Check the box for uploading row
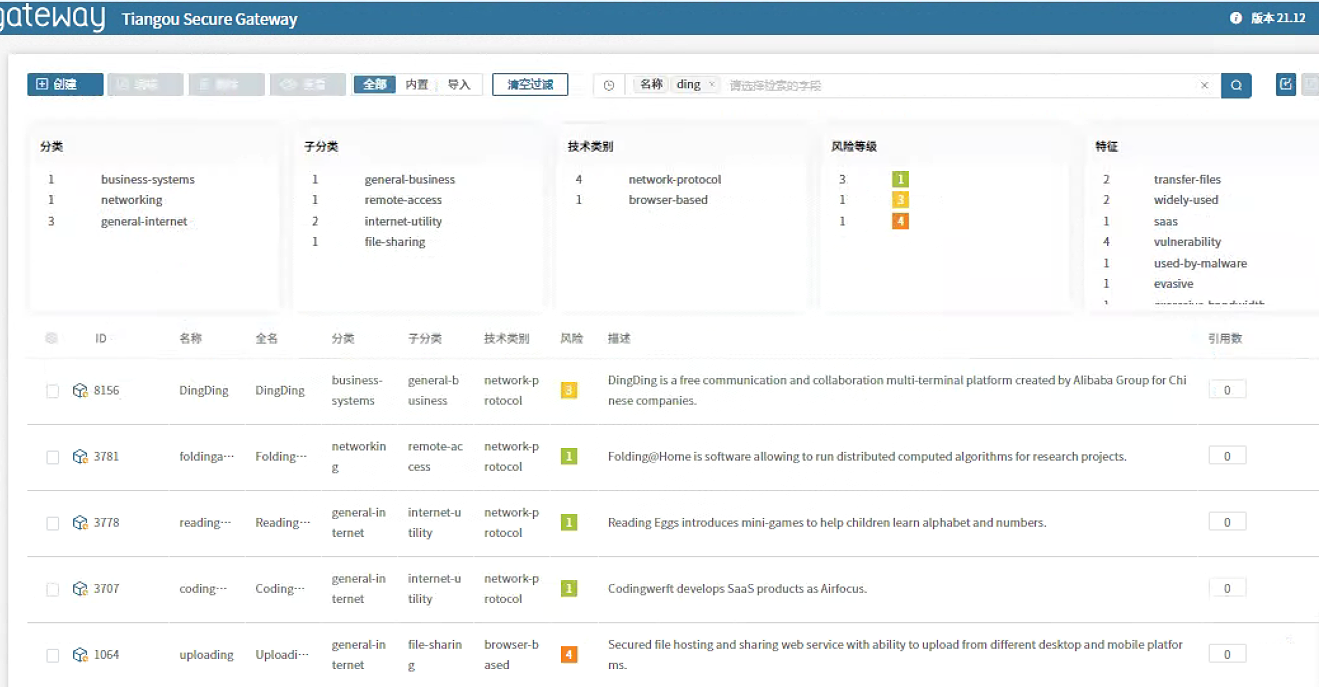The height and width of the screenshot is (687, 1319). coord(53,655)
